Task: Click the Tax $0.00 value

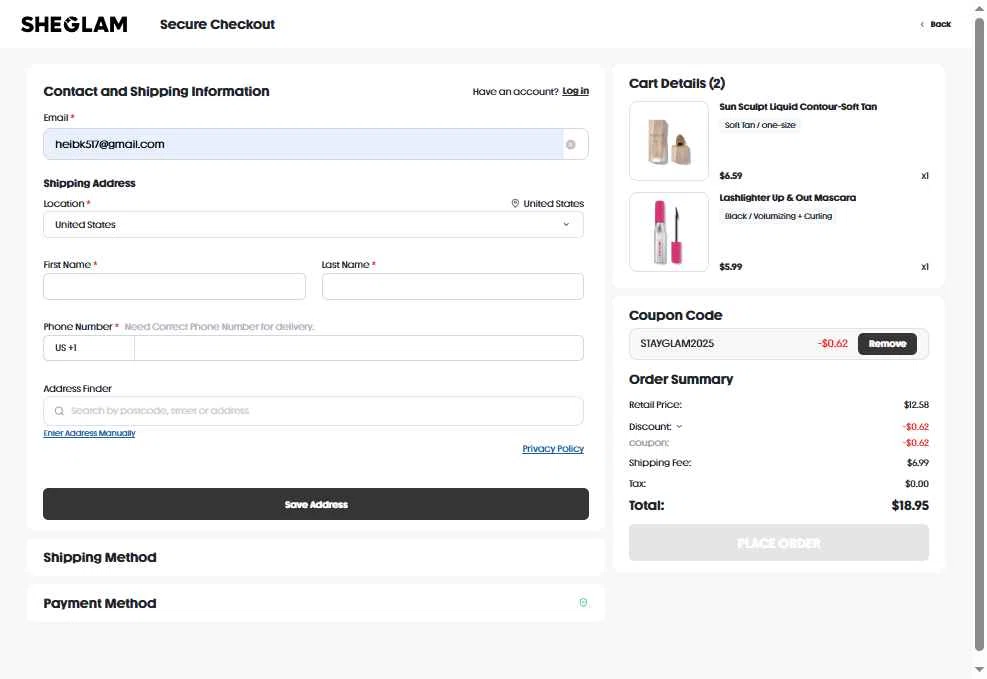Action: pos(916,484)
